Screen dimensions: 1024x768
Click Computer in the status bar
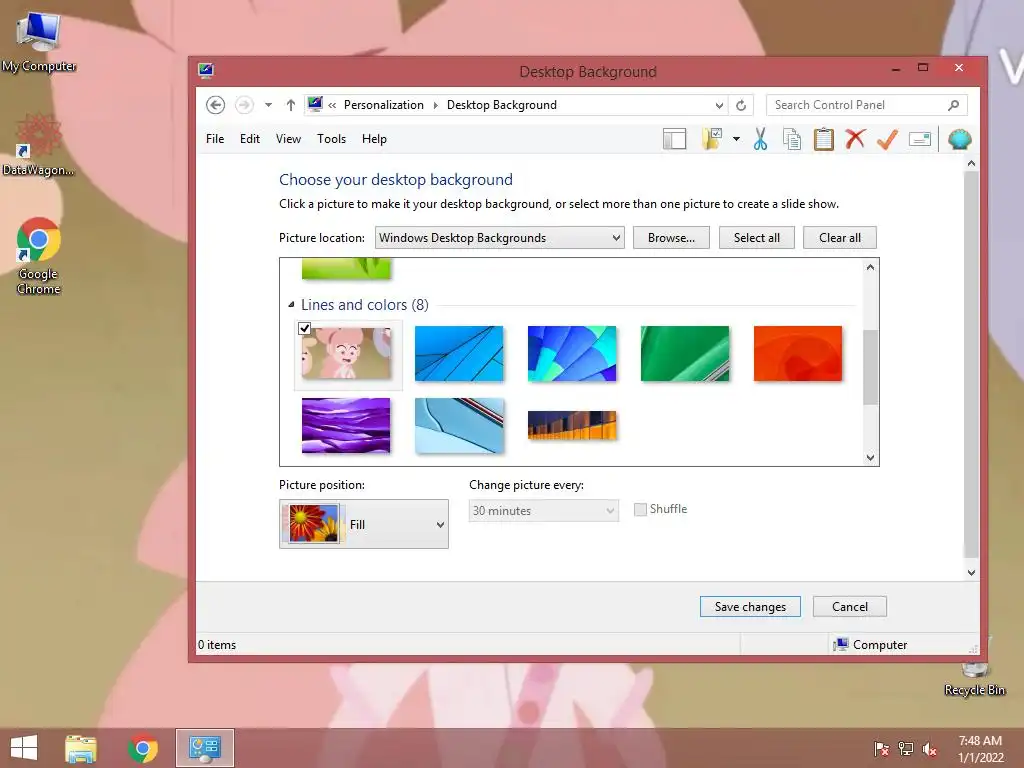click(x=871, y=645)
